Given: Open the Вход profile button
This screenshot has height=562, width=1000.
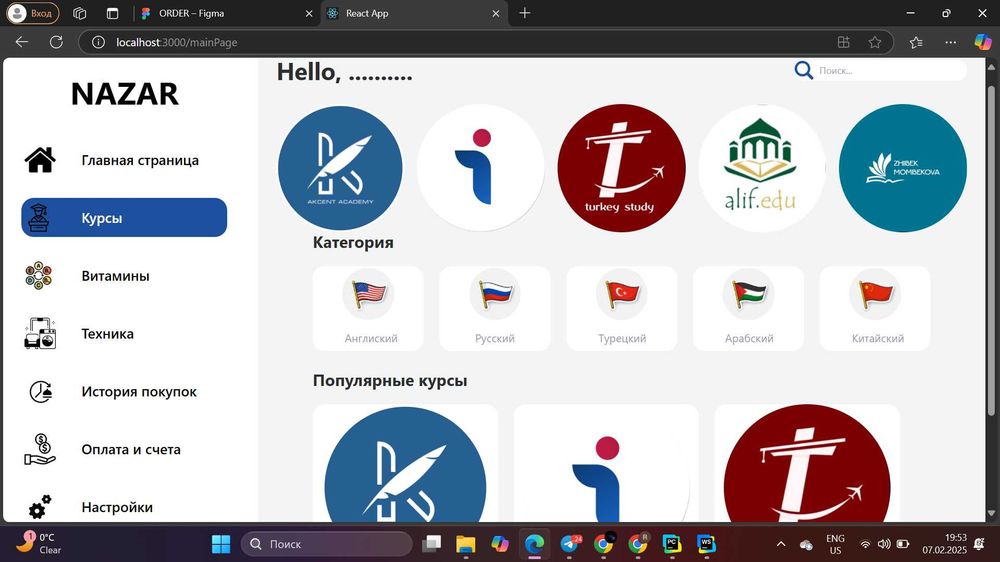Looking at the screenshot, I should pos(33,13).
